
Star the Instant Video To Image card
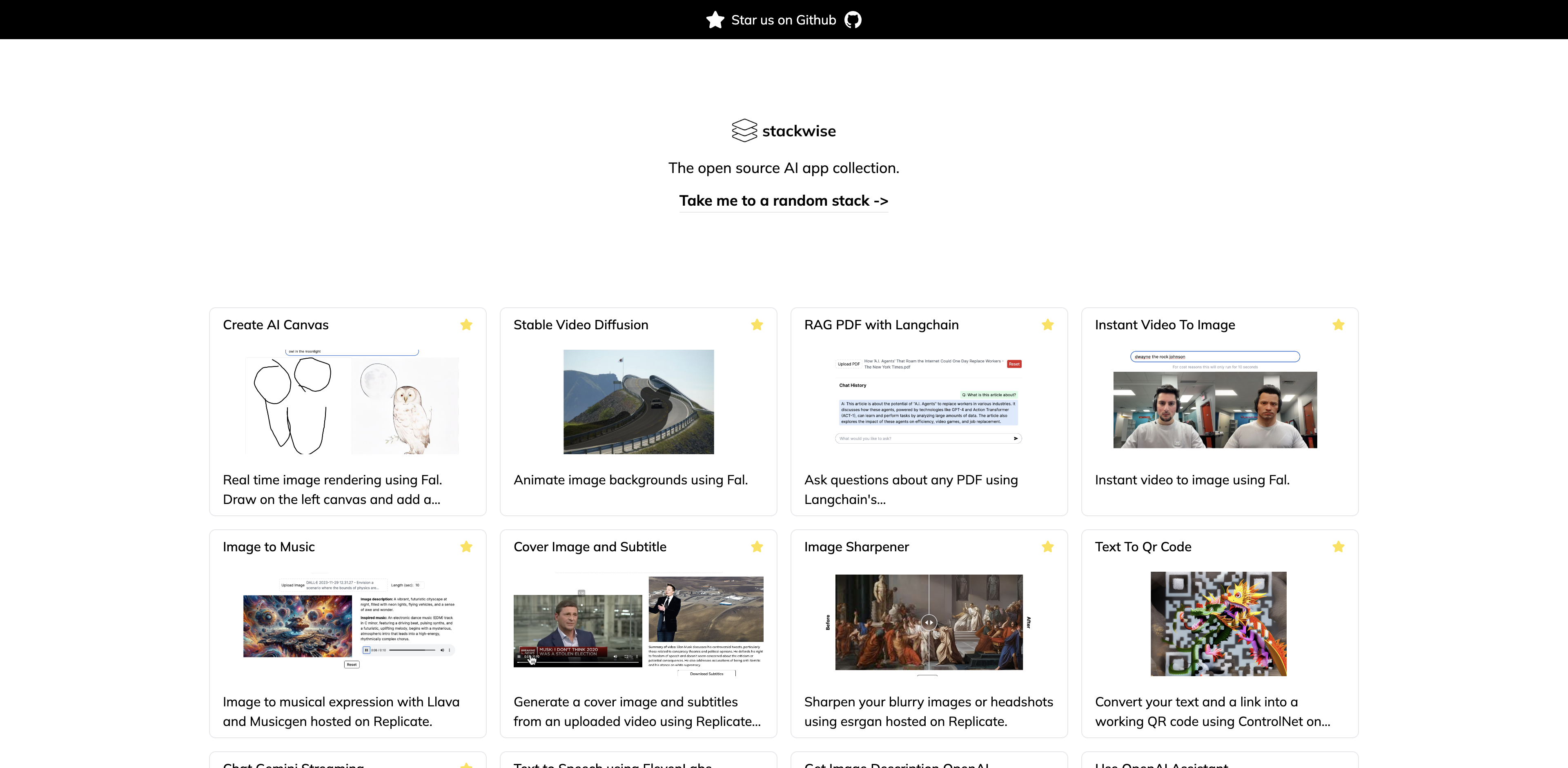[1338, 325]
